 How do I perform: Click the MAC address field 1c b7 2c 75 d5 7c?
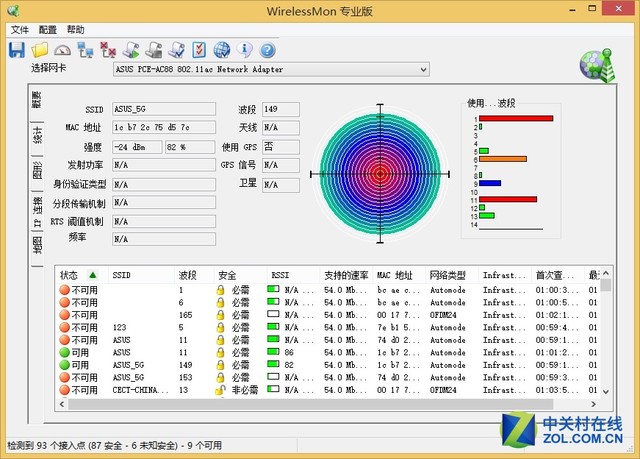point(164,127)
